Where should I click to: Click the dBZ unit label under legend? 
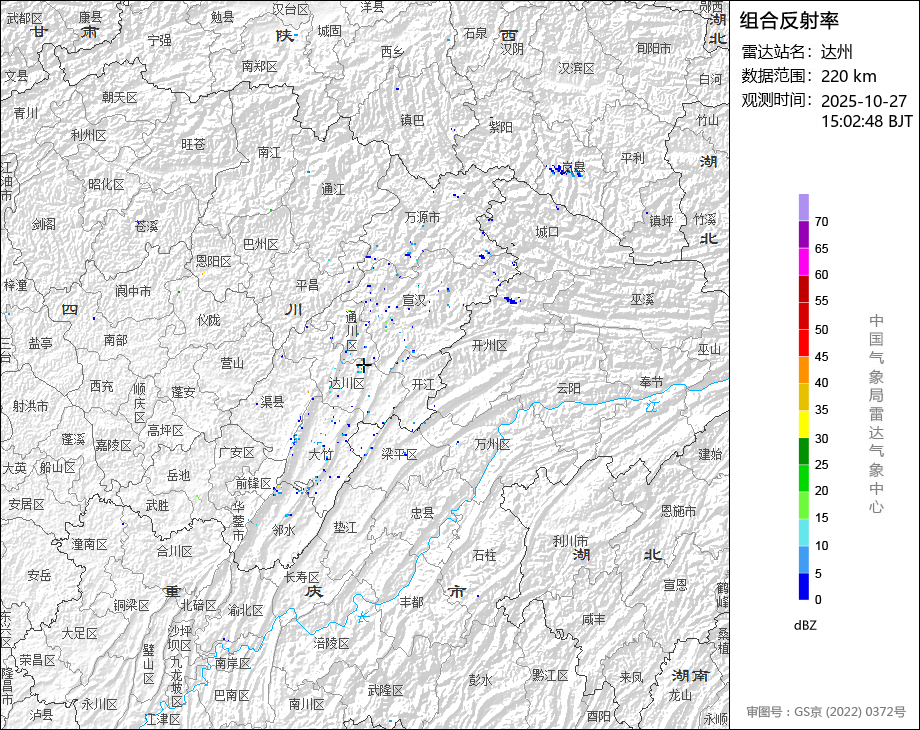coord(805,625)
